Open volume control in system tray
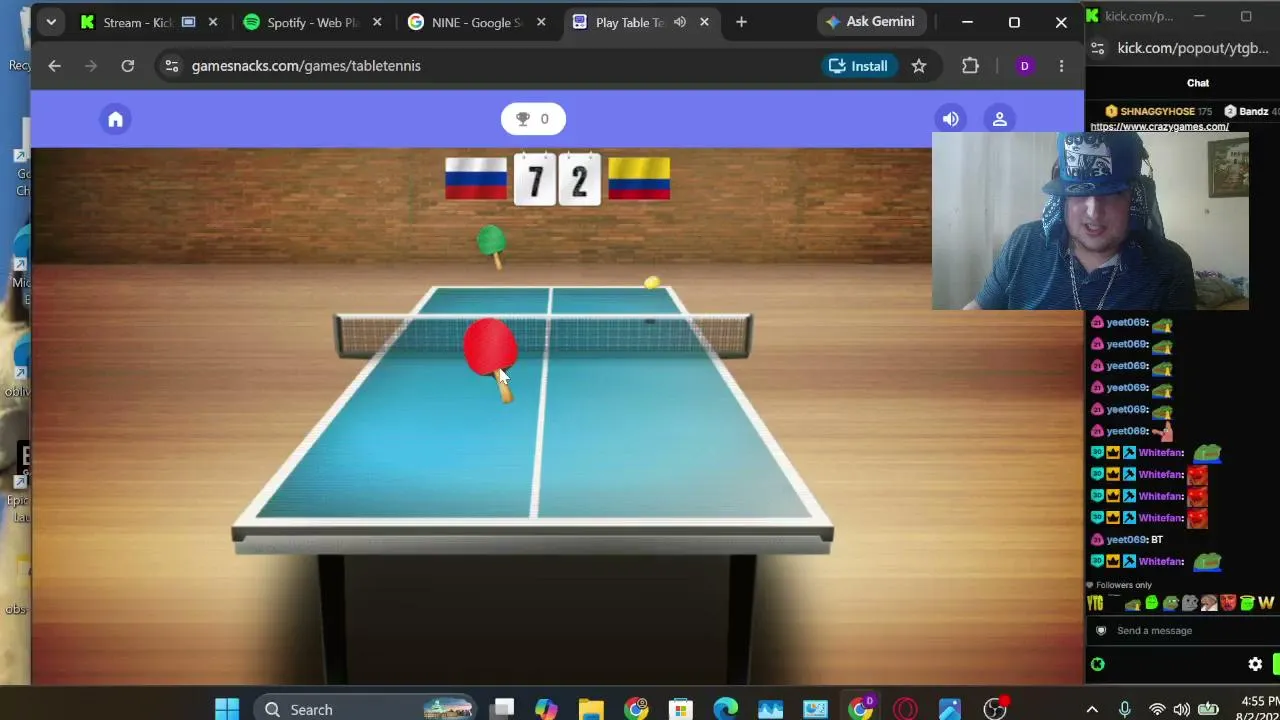Image resolution: width=1280 pixels, height=720 pixels. pos(1182,709)
